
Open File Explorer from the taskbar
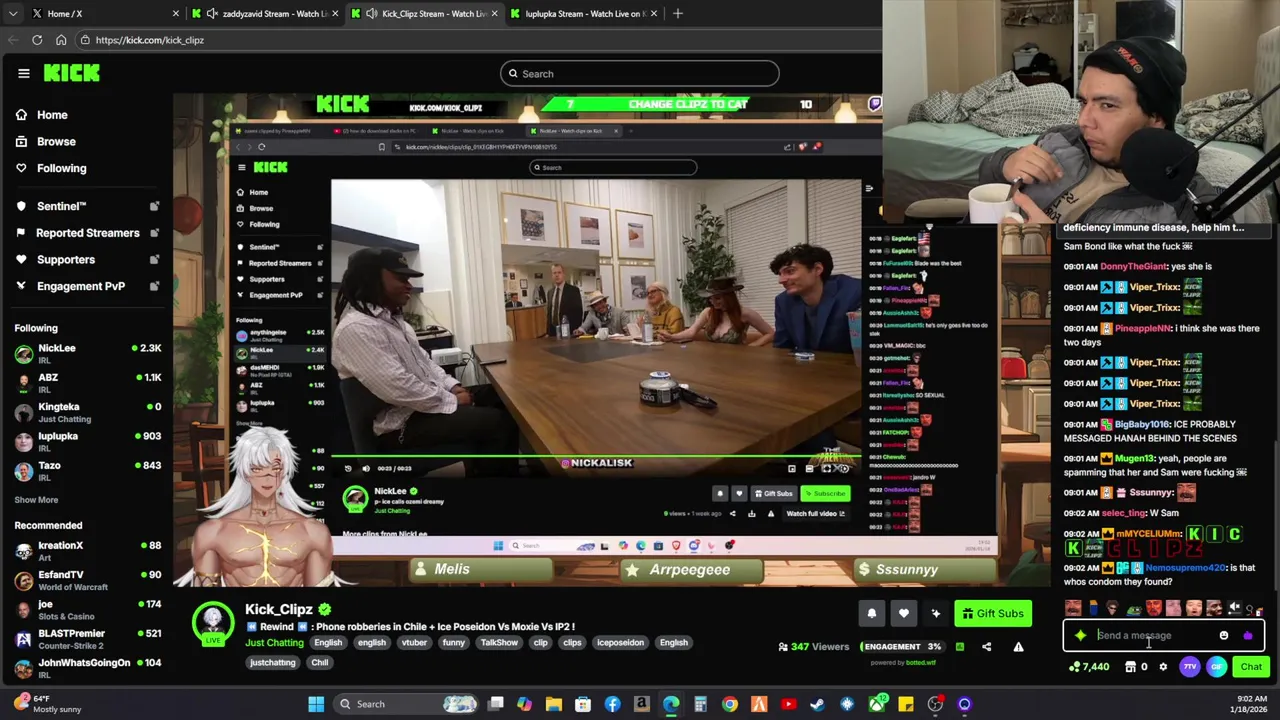click(553, 704)
